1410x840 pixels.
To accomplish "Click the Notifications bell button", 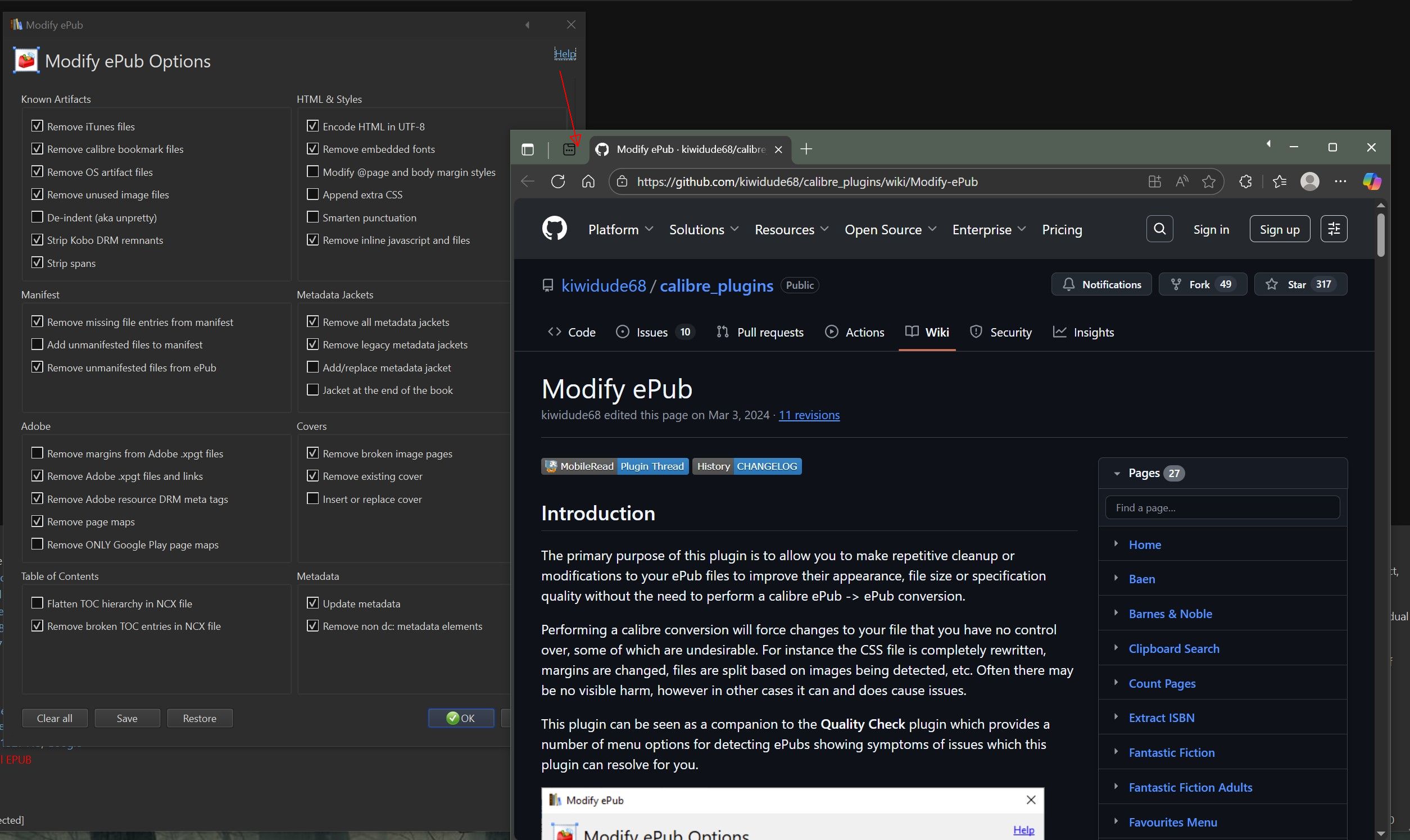I will (x=1101, y=284).
